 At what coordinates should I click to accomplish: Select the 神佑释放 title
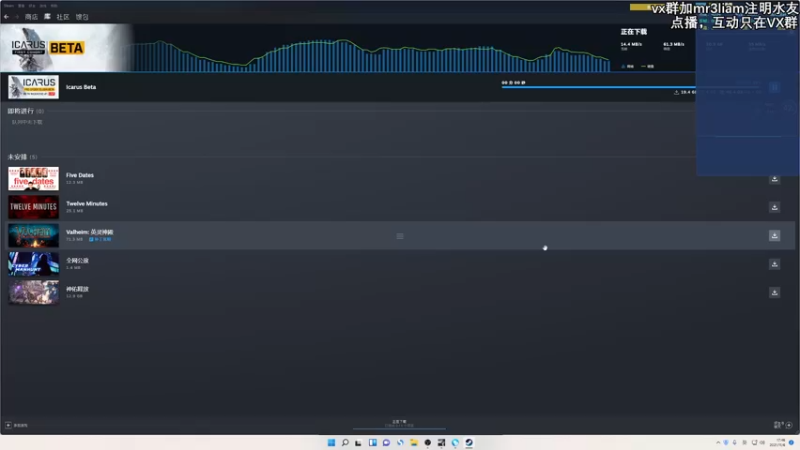[77, 289]
